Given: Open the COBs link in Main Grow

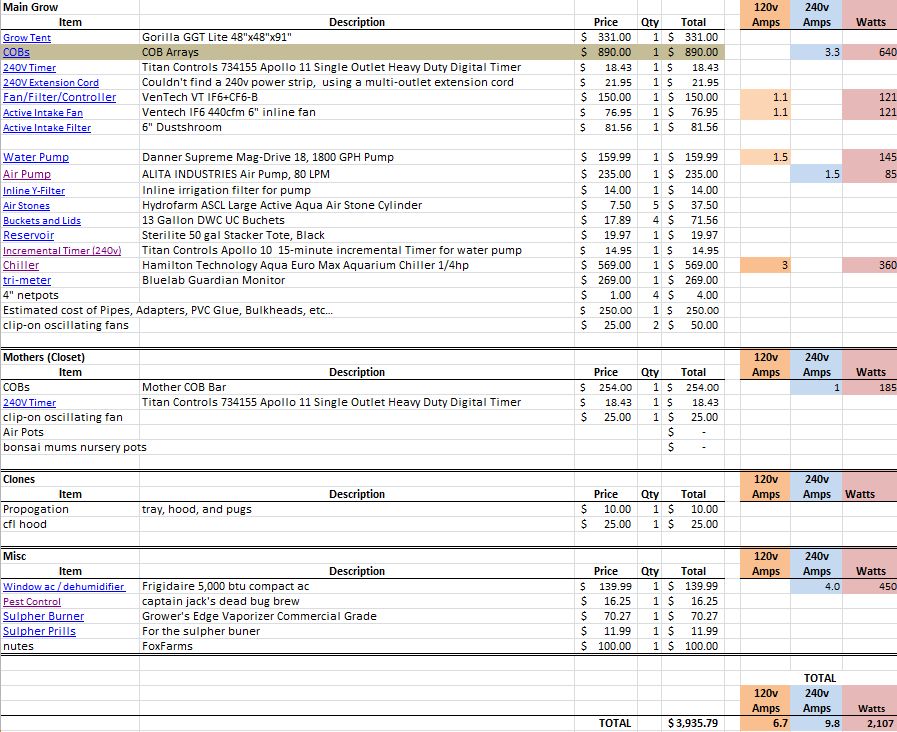Looking at the screenshot, I should 16,53.
